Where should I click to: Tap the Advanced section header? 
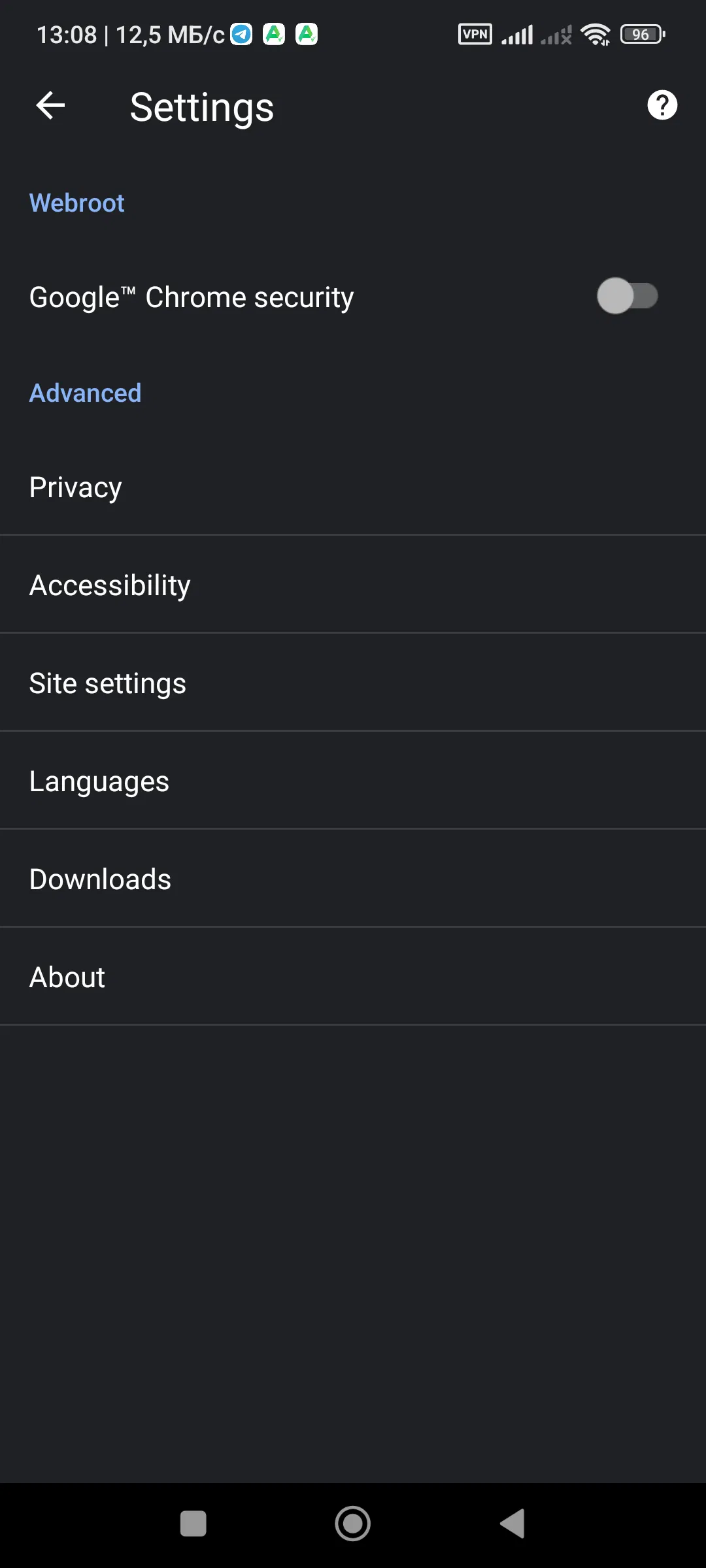coord(86,393)
